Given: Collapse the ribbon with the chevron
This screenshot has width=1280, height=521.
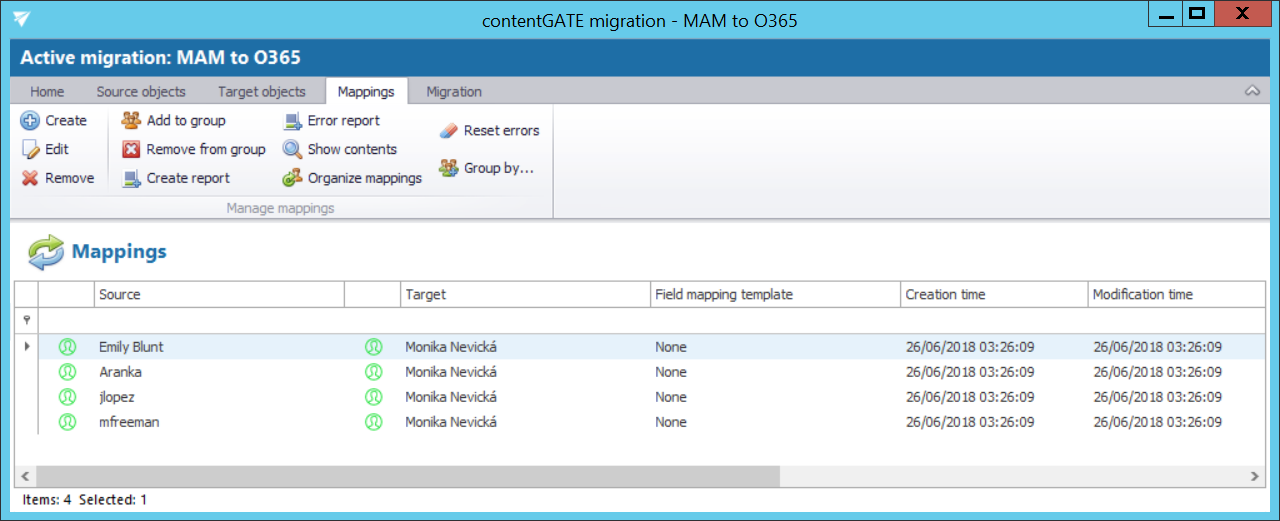Looking at the screenshot, I should pyautogui.click(x=1252, y=91).
